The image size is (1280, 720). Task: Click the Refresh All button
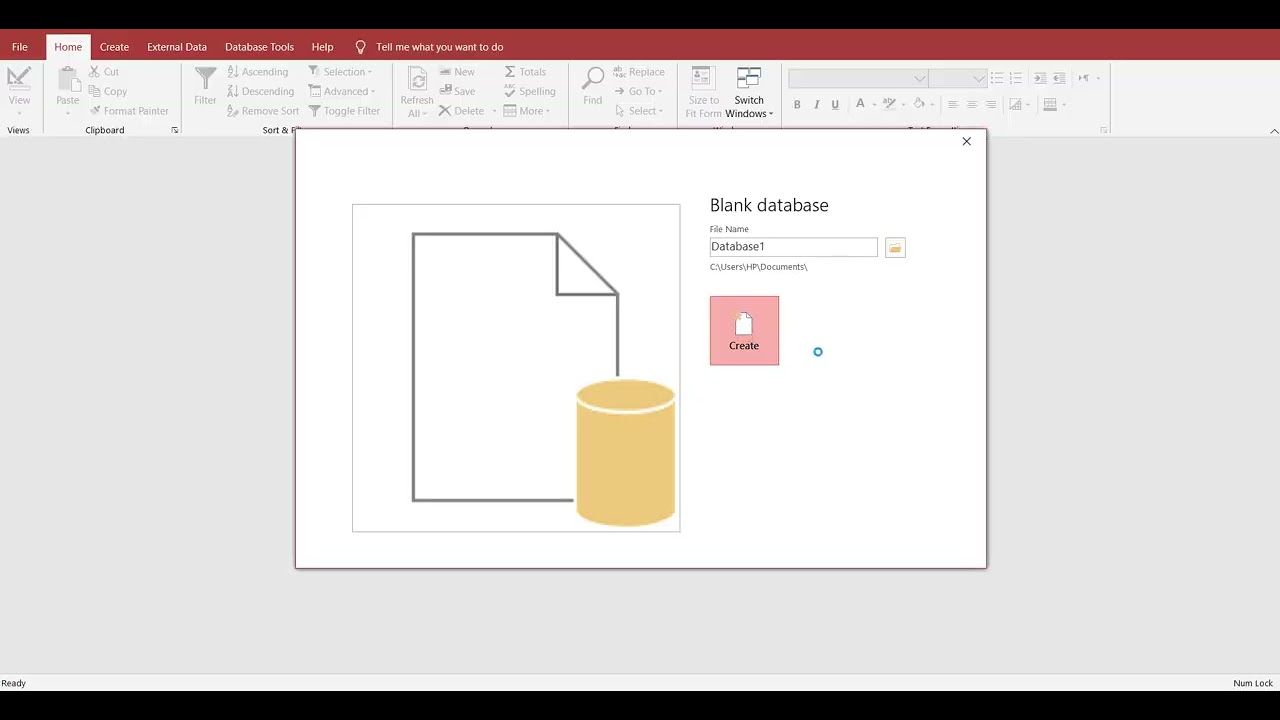pos(417,92)
